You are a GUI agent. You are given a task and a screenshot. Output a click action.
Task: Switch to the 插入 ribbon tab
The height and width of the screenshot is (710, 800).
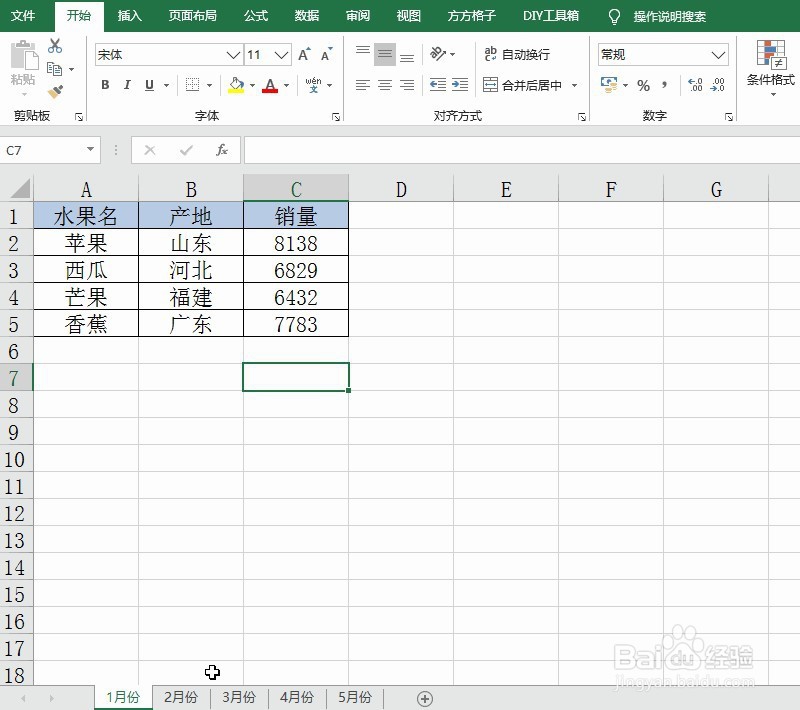pos(128,16)
